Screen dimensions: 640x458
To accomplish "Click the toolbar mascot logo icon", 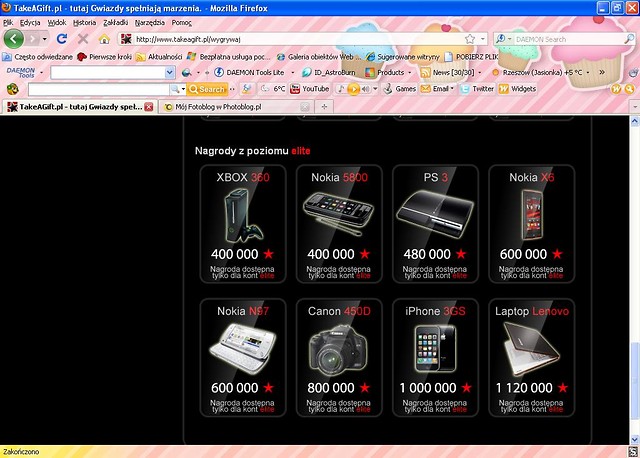I will point(12,89).
